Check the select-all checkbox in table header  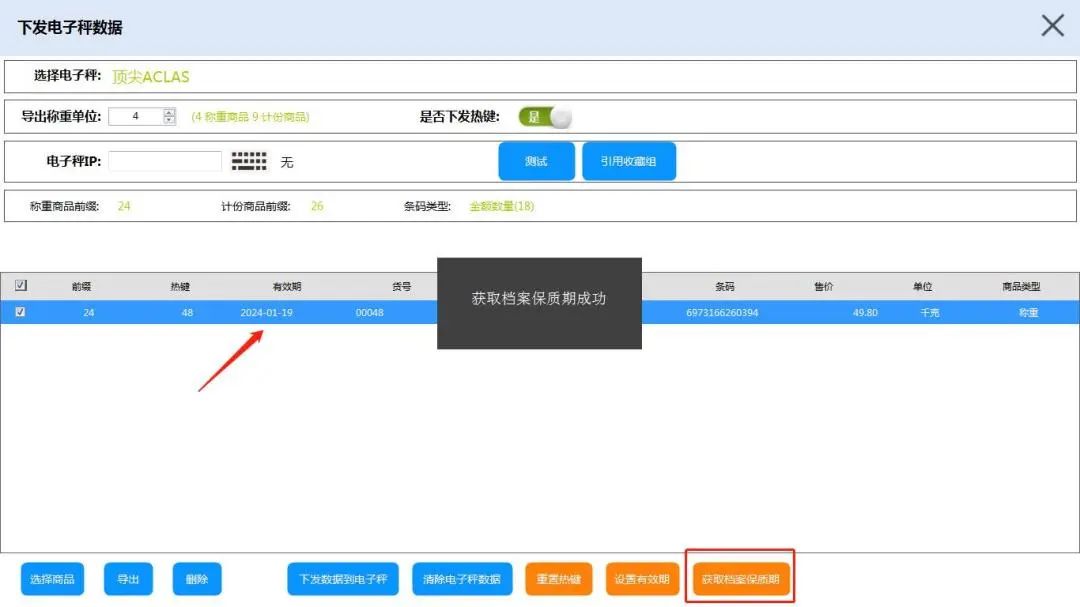(x=21, y=286)
